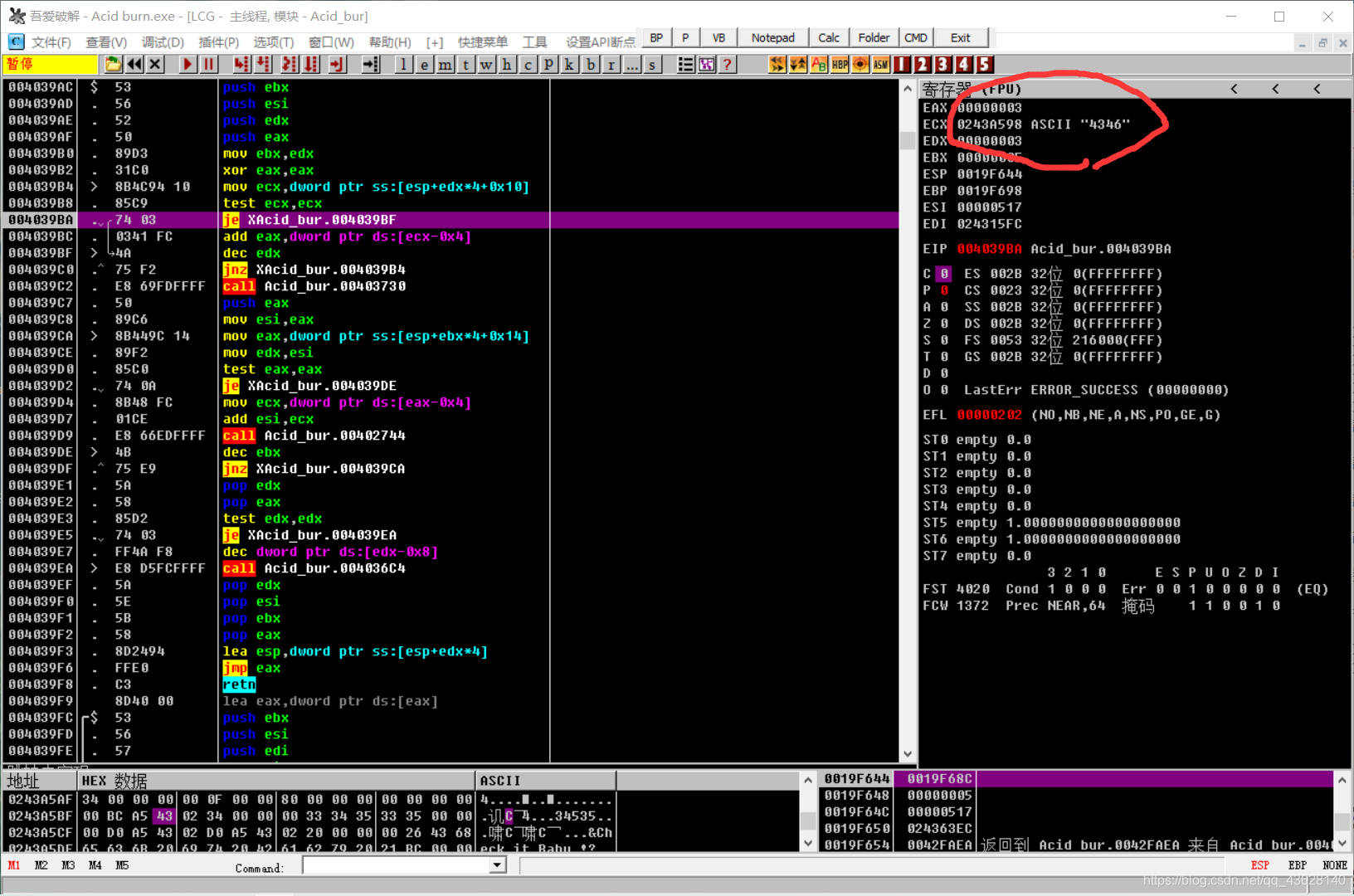Toggle the C flag value
The image size is (1354, 896).
944,274
